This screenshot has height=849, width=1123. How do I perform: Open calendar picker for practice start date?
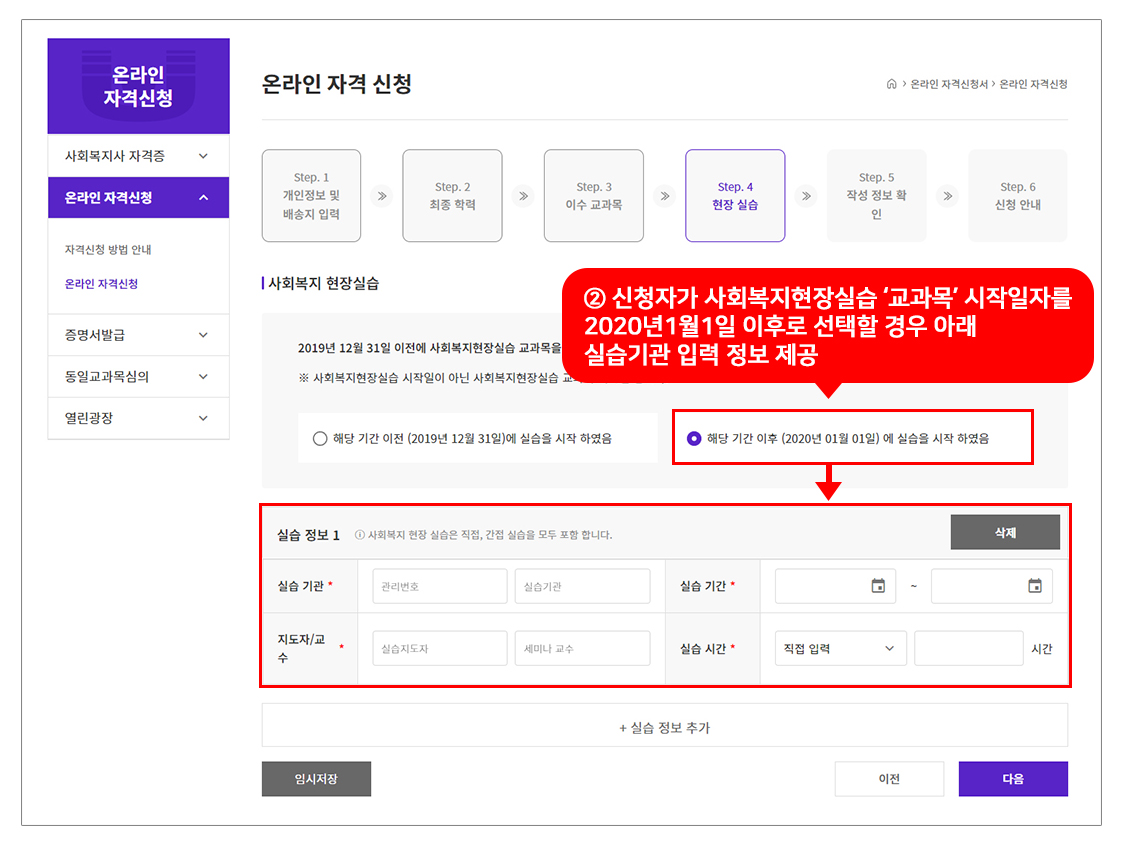pyautogui.click(x=878, y=586)
